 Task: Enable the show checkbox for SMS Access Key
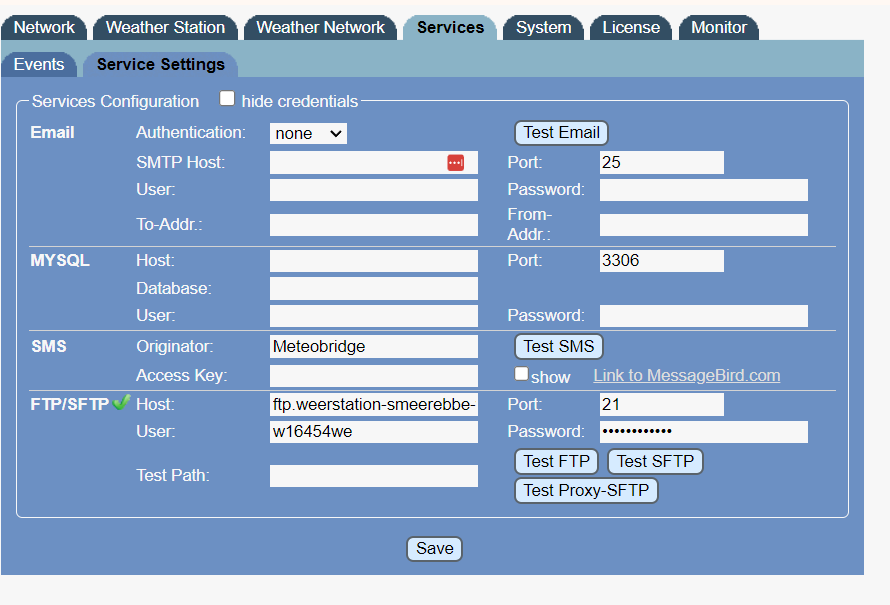[x=521, y=373]
